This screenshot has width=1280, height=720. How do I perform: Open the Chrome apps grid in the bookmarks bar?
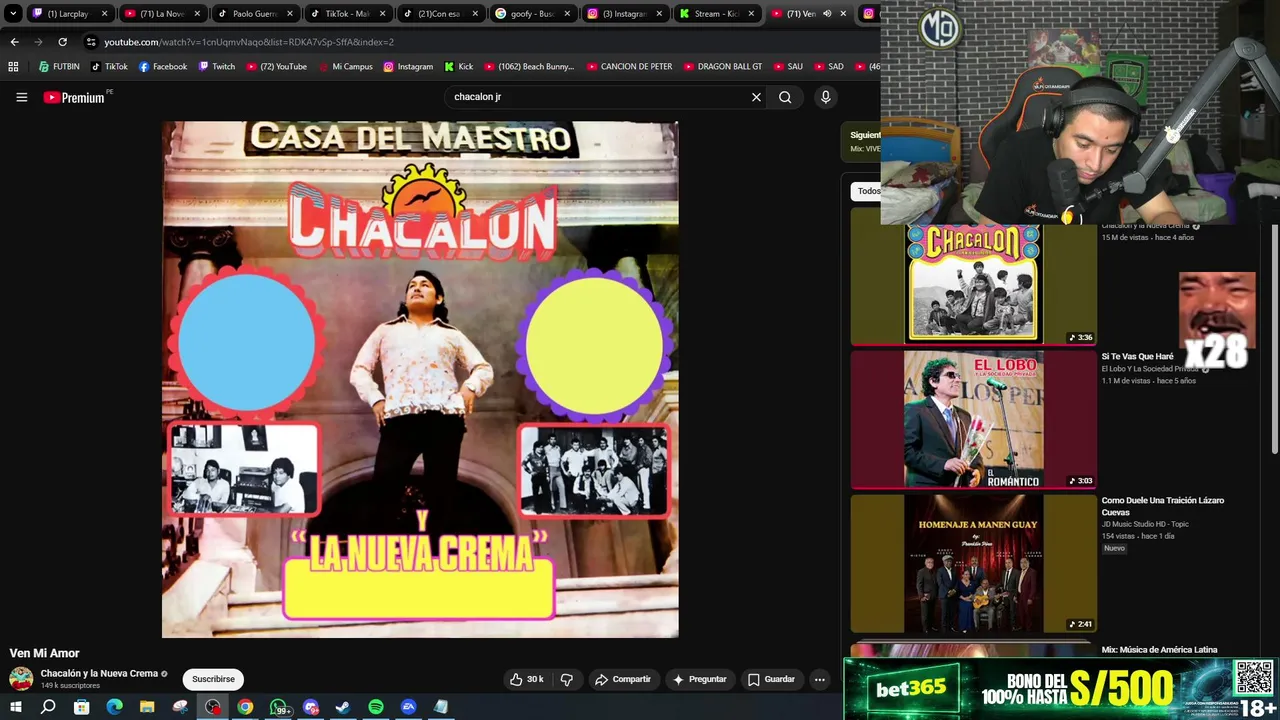13,66
